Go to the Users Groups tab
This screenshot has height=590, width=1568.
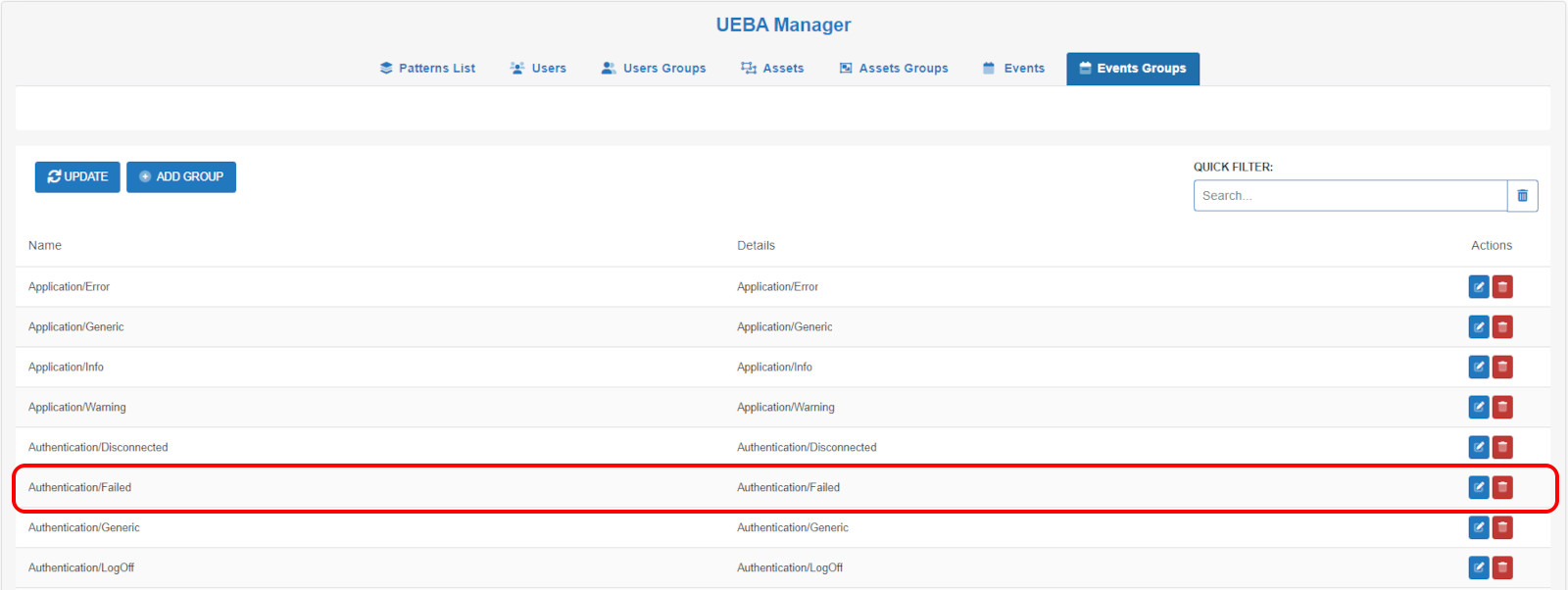(654, 69)
